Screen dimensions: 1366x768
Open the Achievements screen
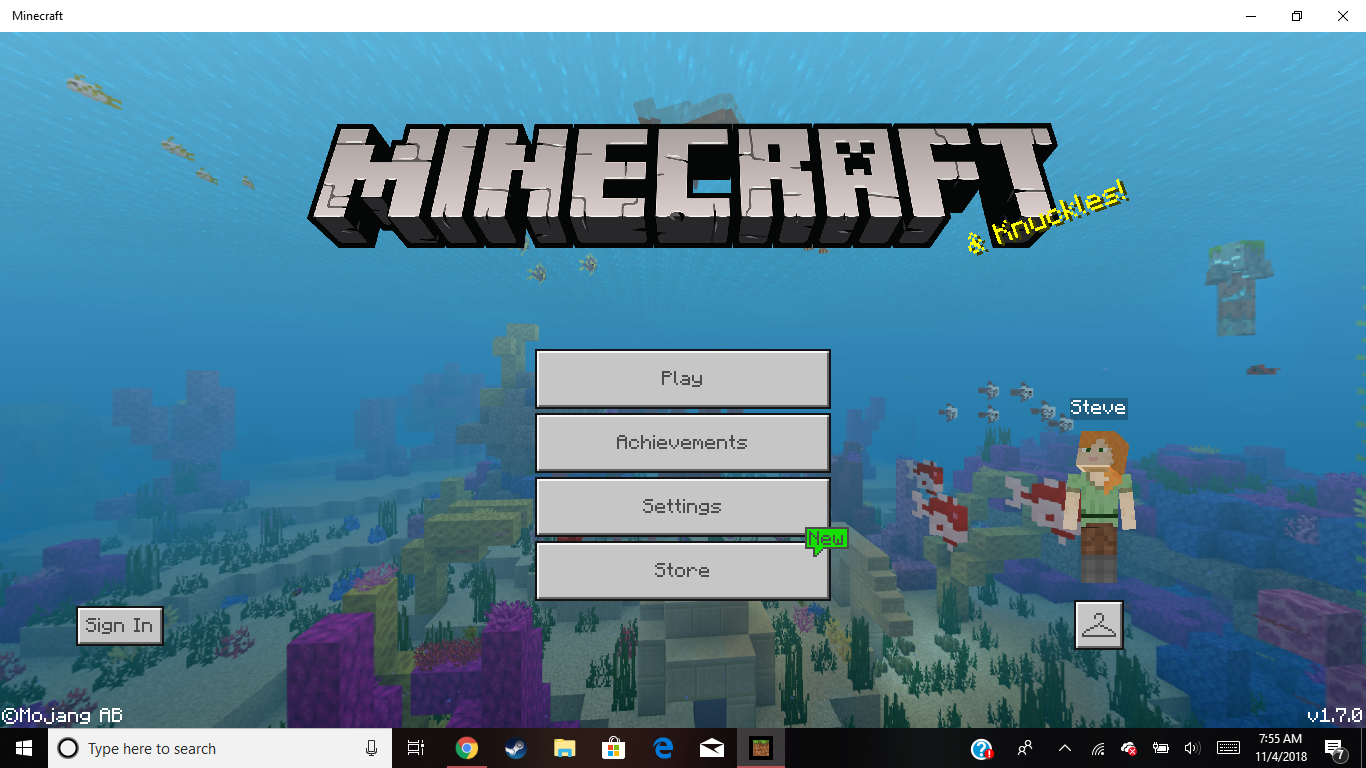point(683,443)
